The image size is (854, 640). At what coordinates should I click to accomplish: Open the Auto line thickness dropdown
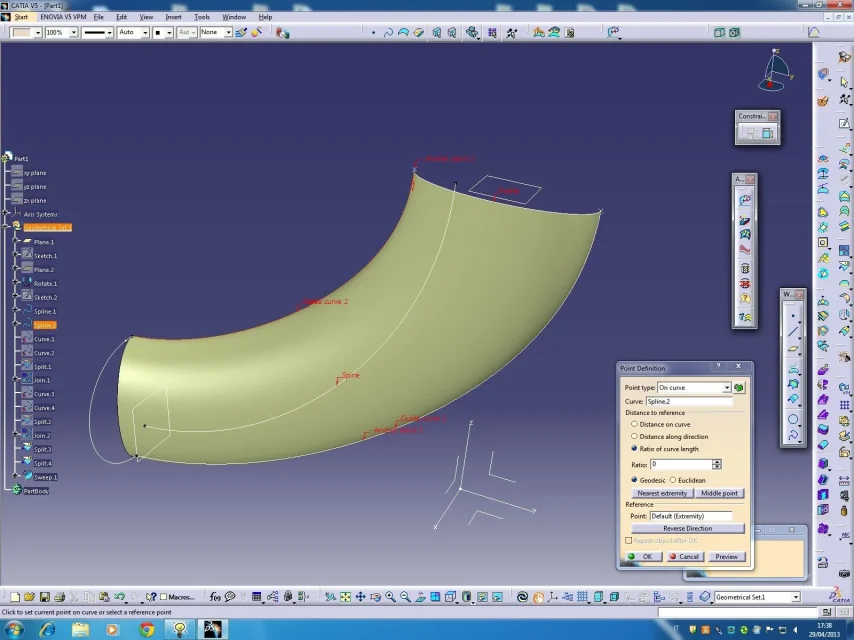click(x=145, y=33)
